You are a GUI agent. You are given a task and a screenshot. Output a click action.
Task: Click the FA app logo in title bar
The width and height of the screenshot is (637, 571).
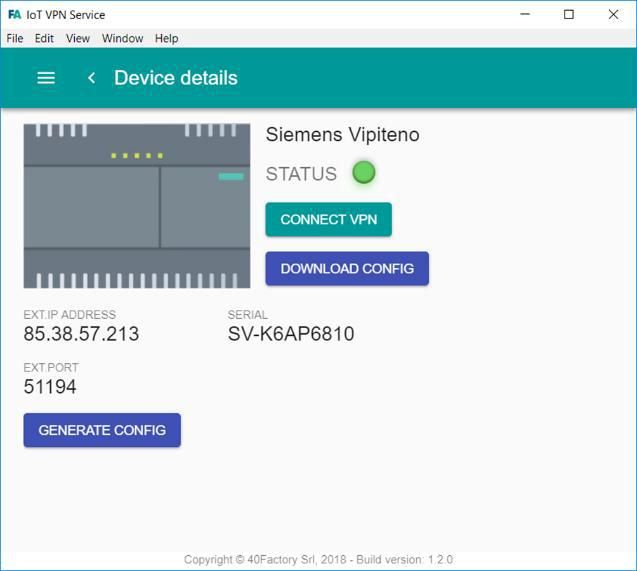coord(14,15)
